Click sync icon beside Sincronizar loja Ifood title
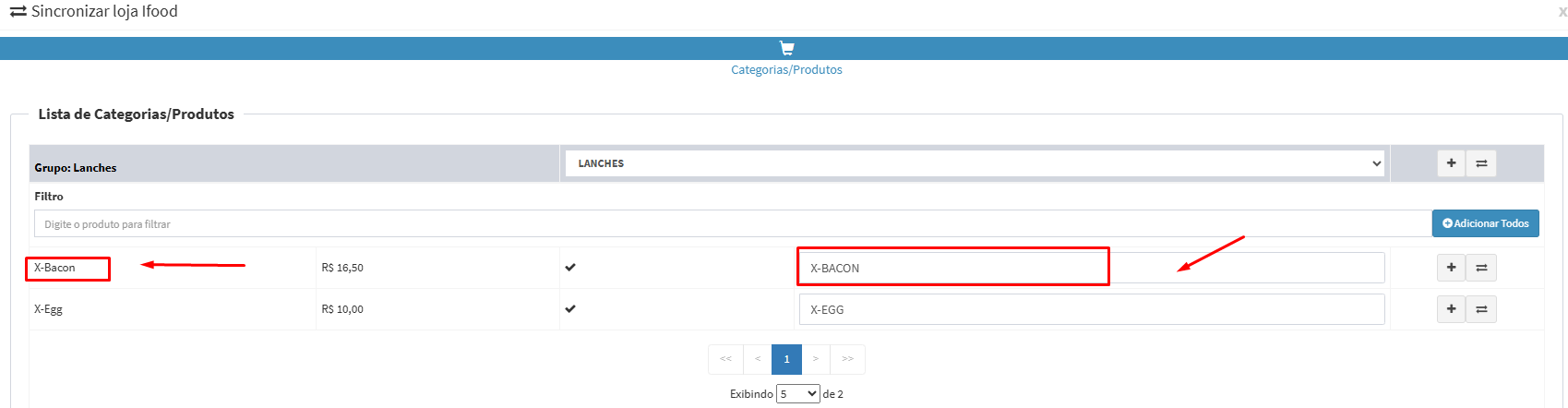Viewport: 1568px width, 408px height. (x=18, y=12)
